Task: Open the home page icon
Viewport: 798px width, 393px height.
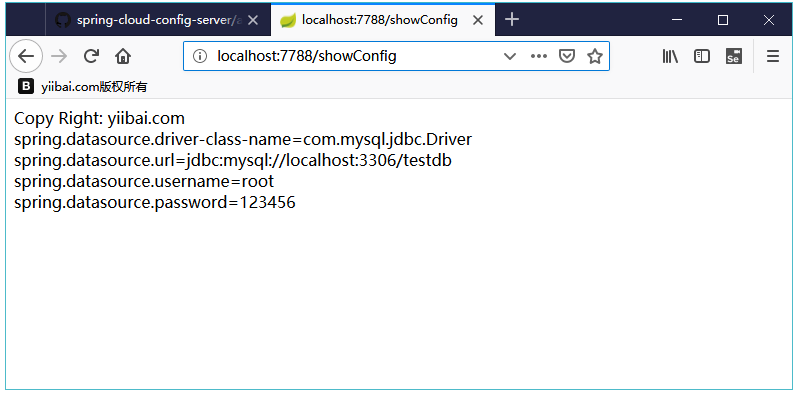Action: 123,56
